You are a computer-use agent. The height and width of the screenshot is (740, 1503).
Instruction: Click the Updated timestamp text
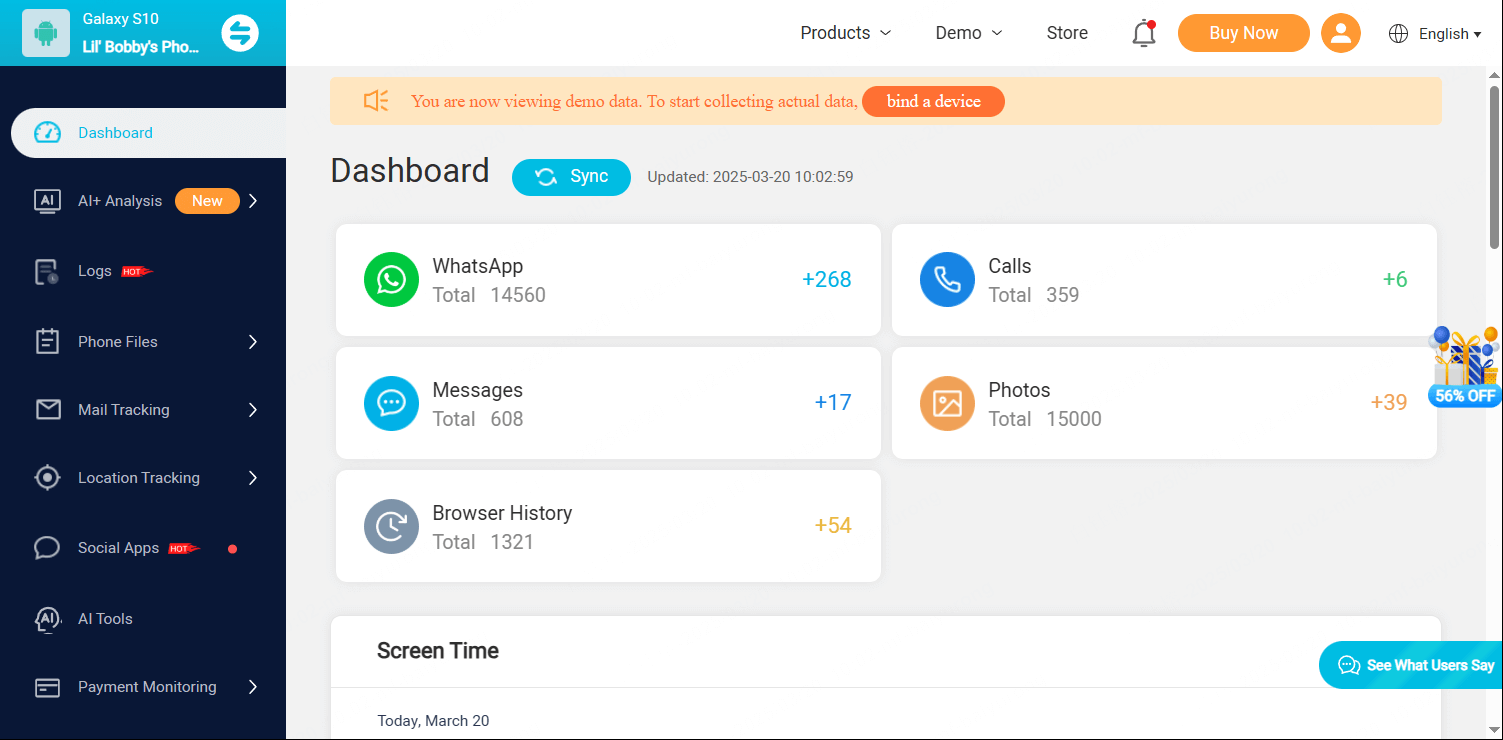[750, 177]
